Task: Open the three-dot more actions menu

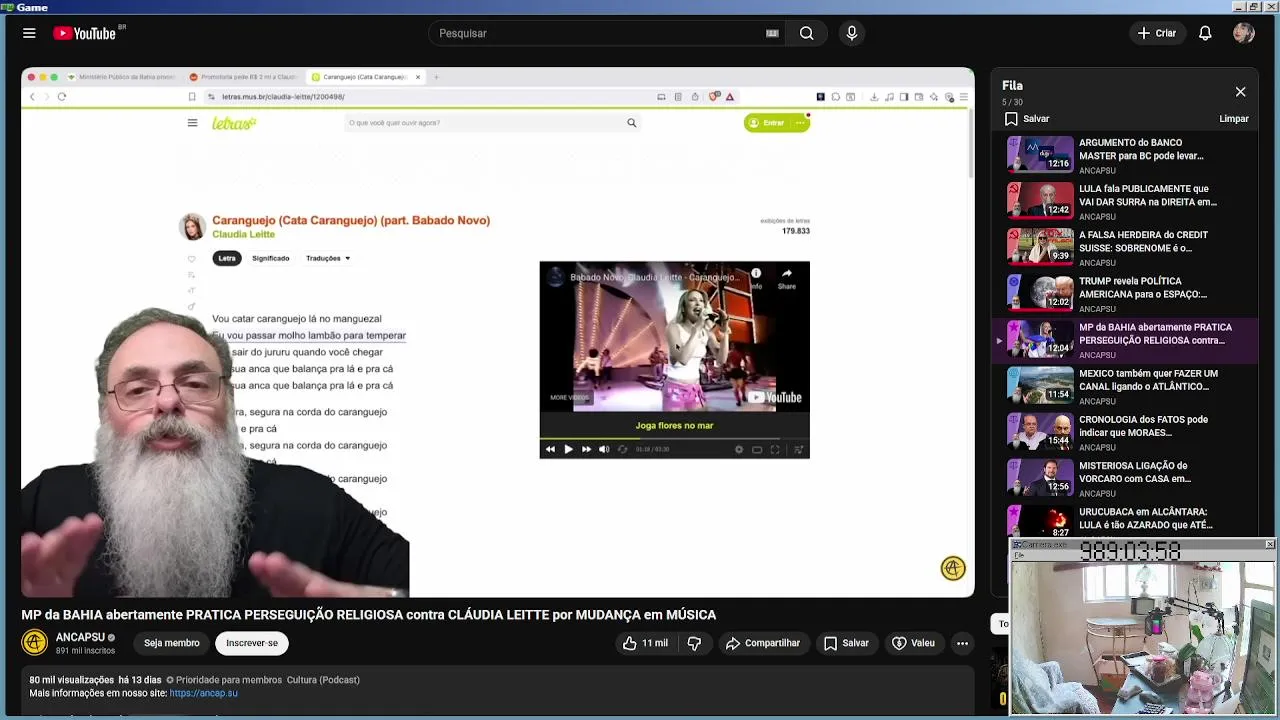Action: [x=962, y=643]
